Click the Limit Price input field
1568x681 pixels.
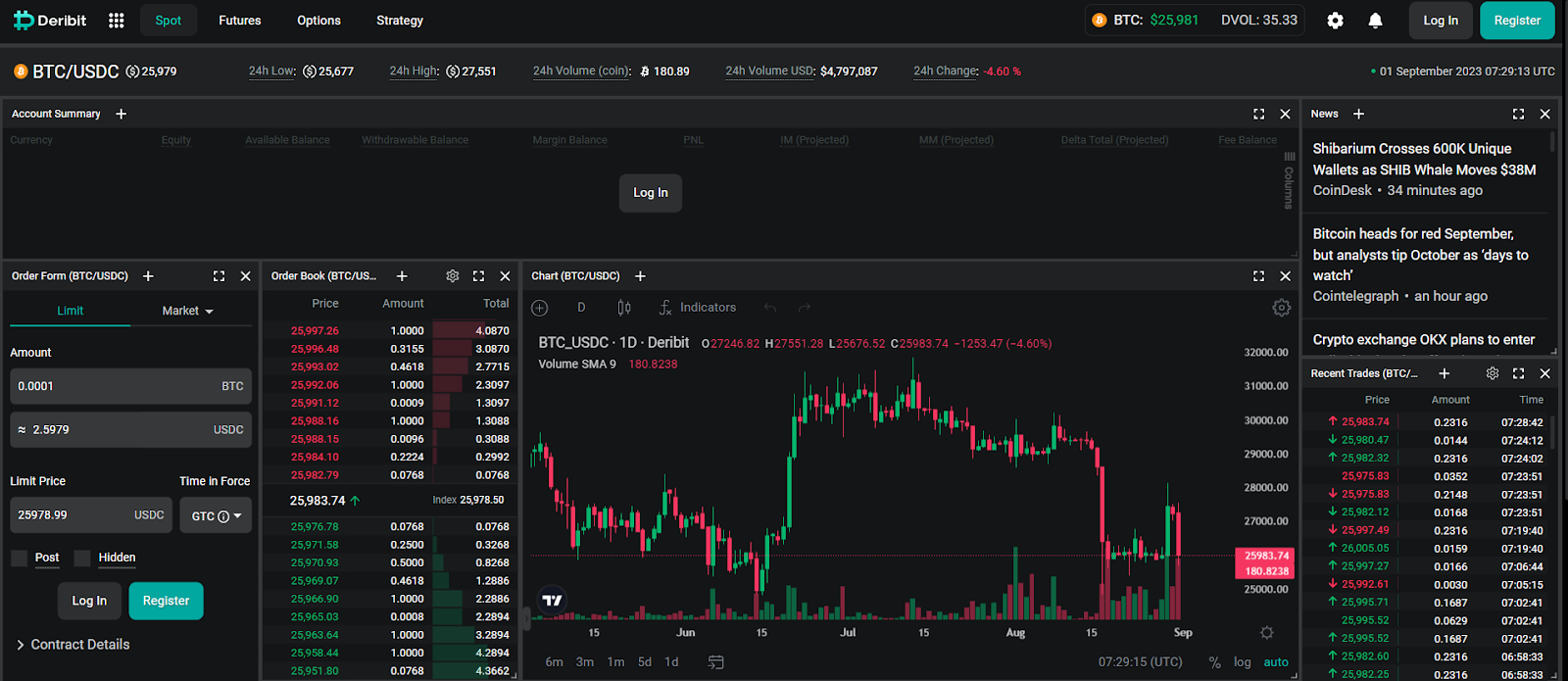[91, 515]
